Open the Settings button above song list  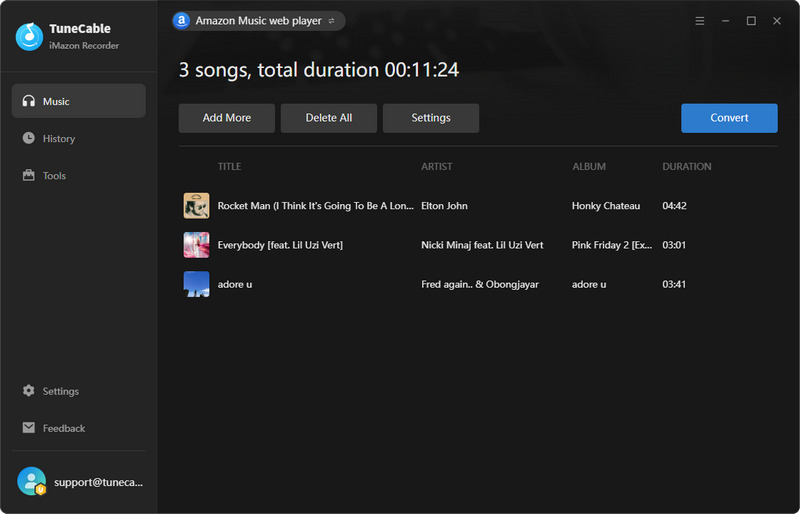pyautogui.click(x=431, y=118)
